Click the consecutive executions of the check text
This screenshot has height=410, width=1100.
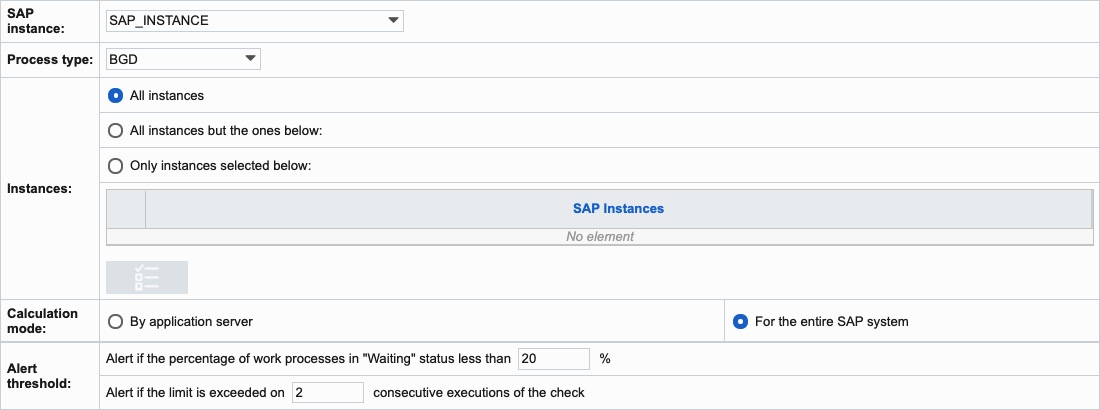pos(479,392)
